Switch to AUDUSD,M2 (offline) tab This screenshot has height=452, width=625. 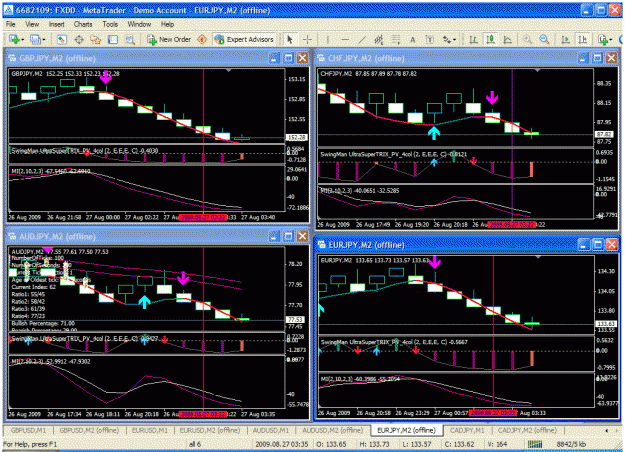pyautogui.click(x=332, y=430)
